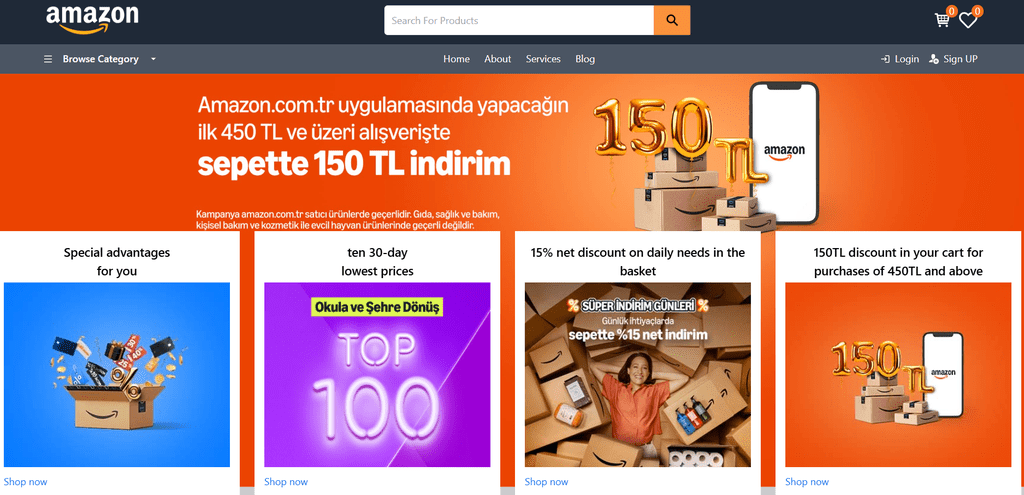1024x495 pixels.
Task: Focus the Search For Products field
Action: click(519, 20)
